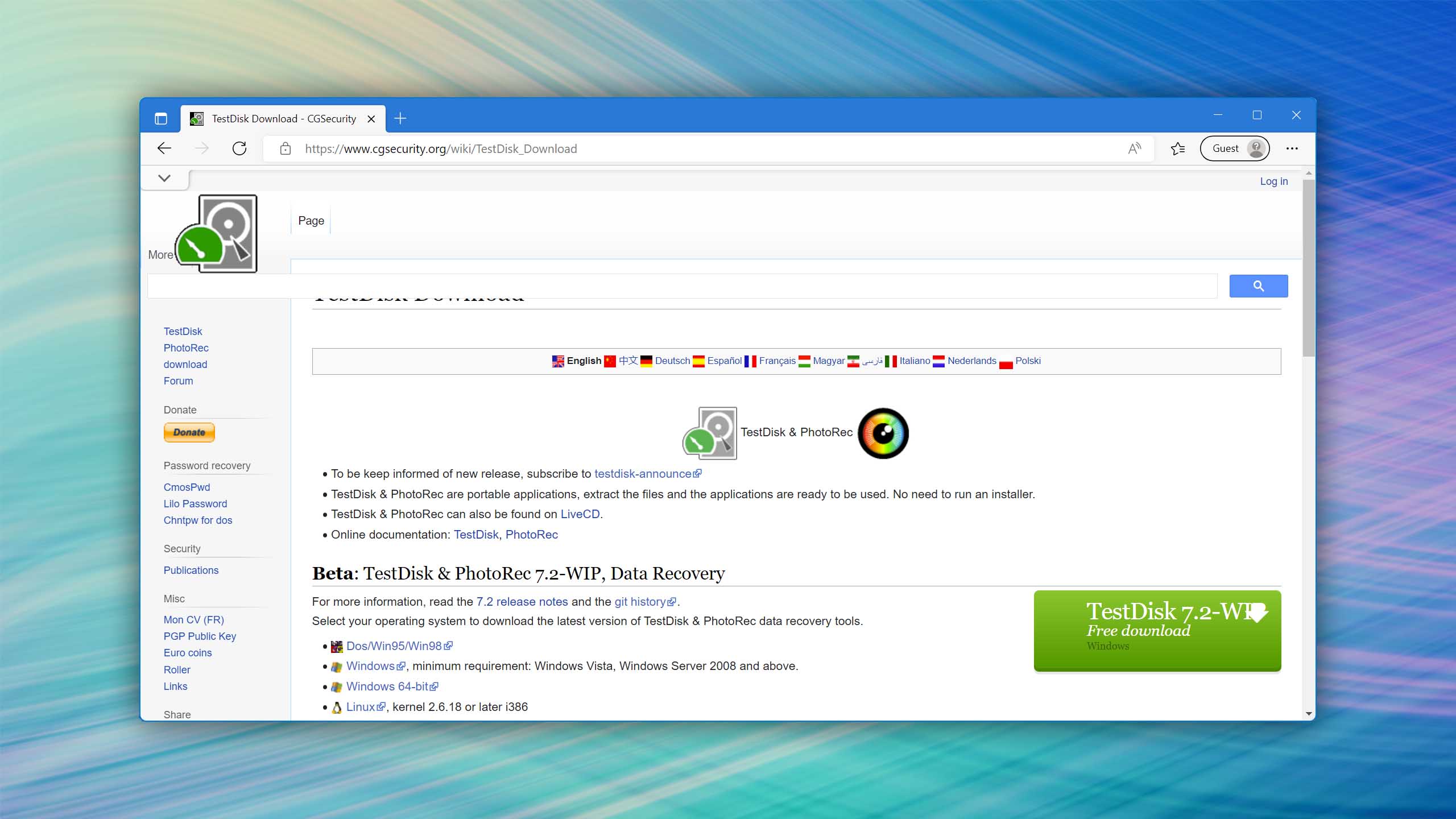Viewport: 1456px width, 819px height.
Task: Click the CGSecurity site logo
Action: point(217,234)
